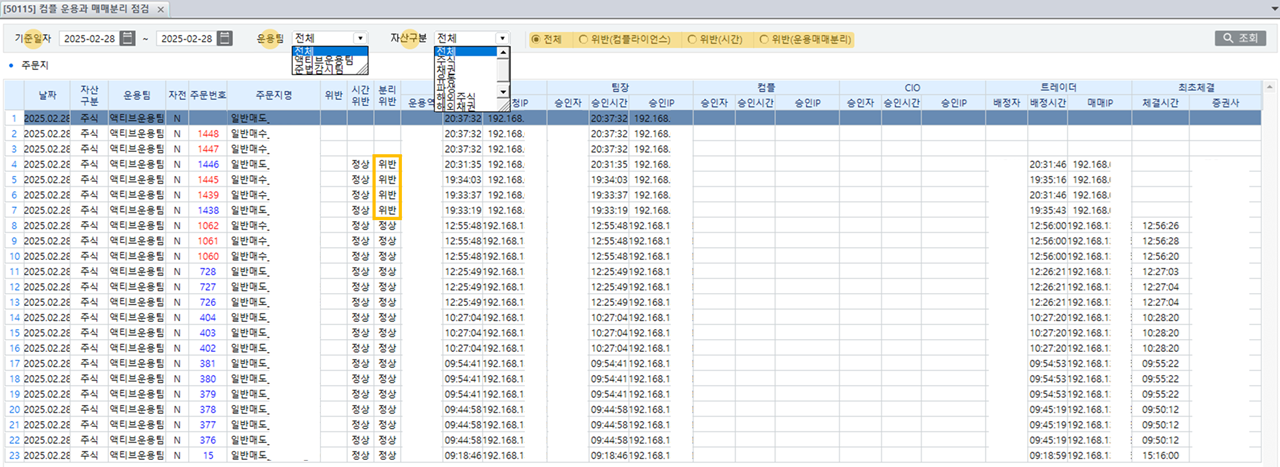The height and width of the screenshot is (467, 1280).
Task: Click 체결시간 cell 15:16:00
Action: coord(1161,455)
